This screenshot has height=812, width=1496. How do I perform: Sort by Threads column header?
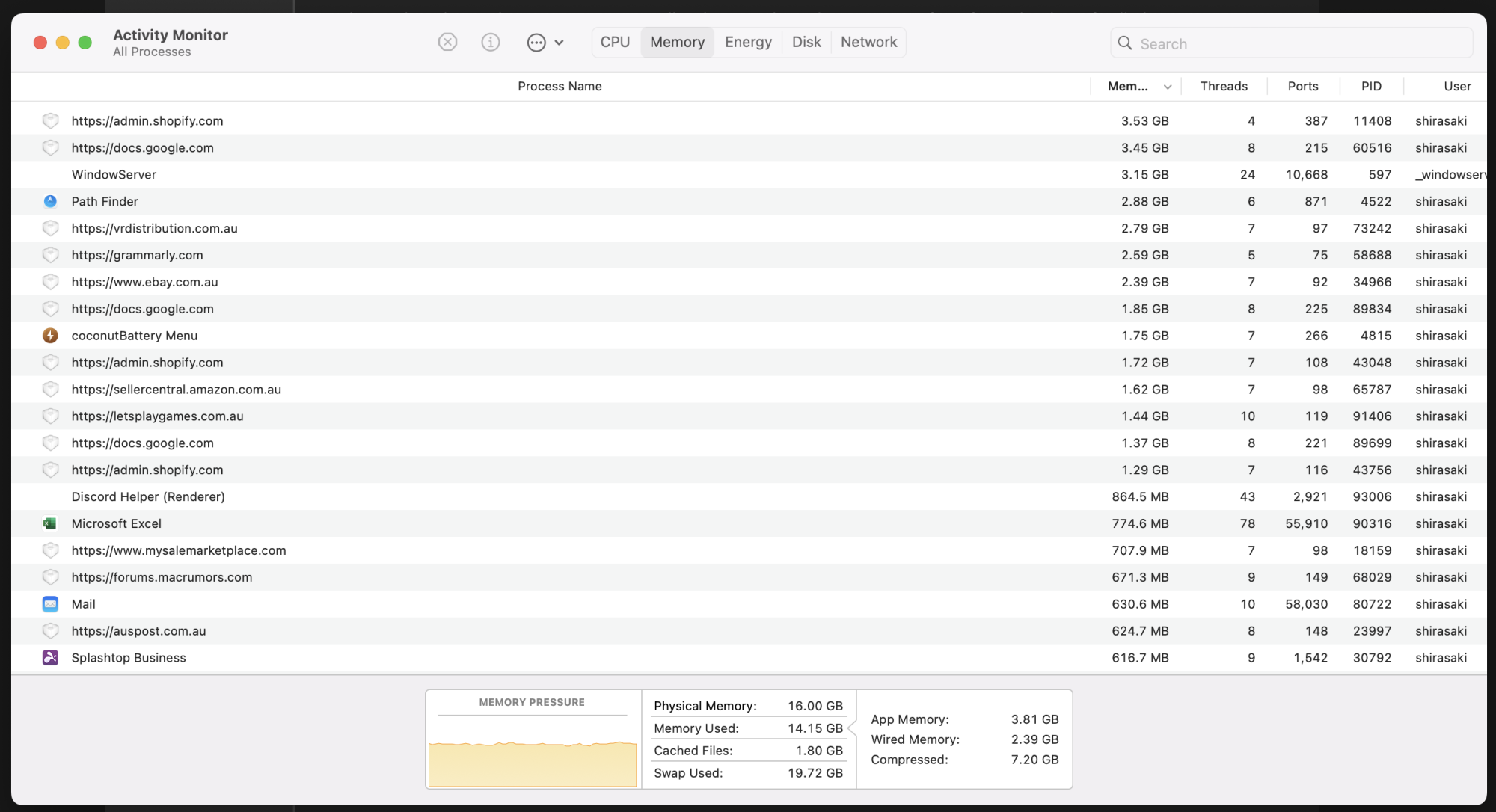click(x=1224, y=87)
